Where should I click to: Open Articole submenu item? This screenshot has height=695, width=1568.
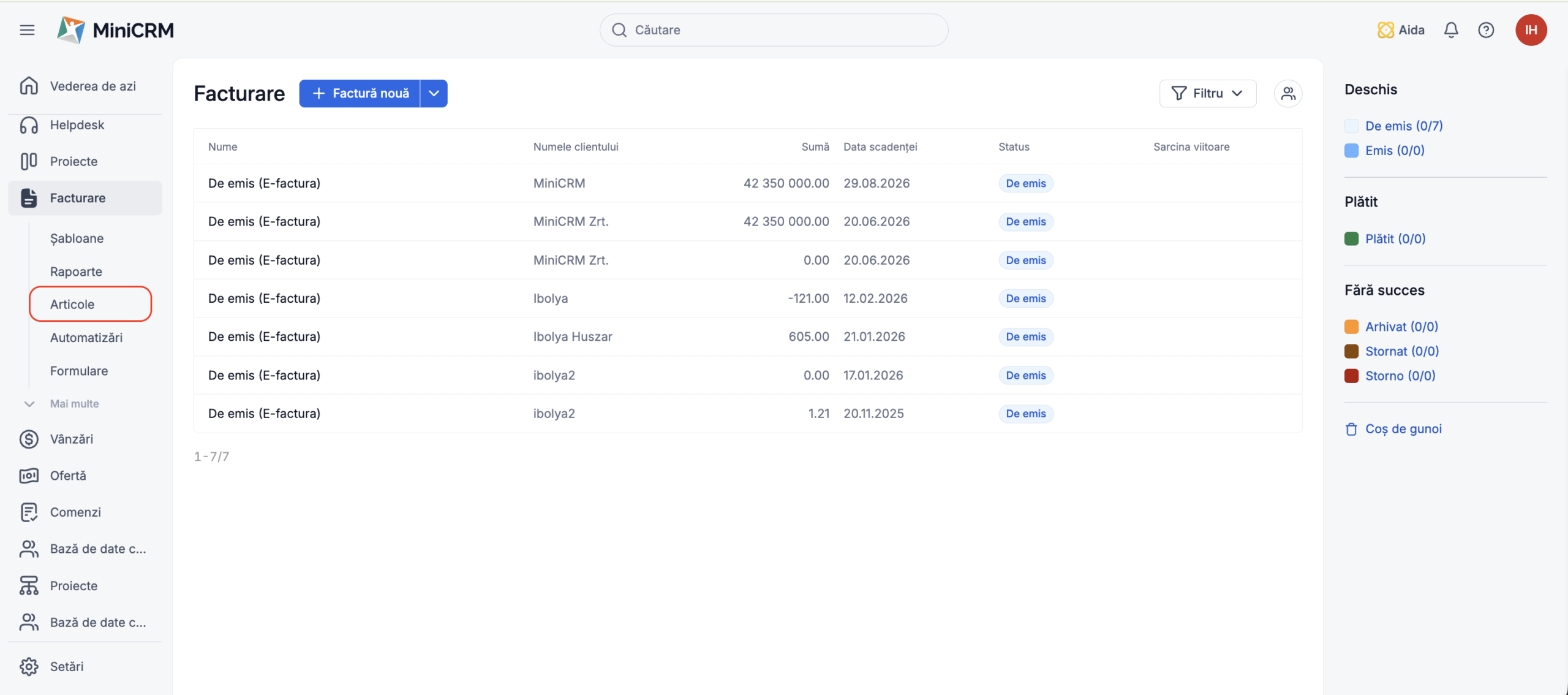[x=72, y=304]
